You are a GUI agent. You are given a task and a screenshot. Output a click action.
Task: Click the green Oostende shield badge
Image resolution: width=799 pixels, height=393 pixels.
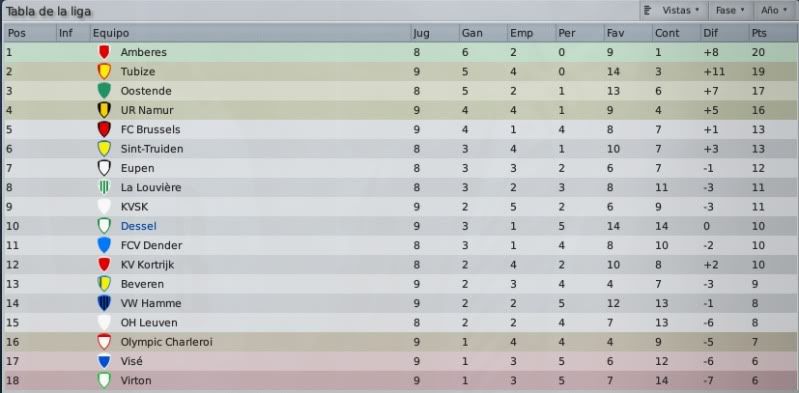tap(104, 91)
